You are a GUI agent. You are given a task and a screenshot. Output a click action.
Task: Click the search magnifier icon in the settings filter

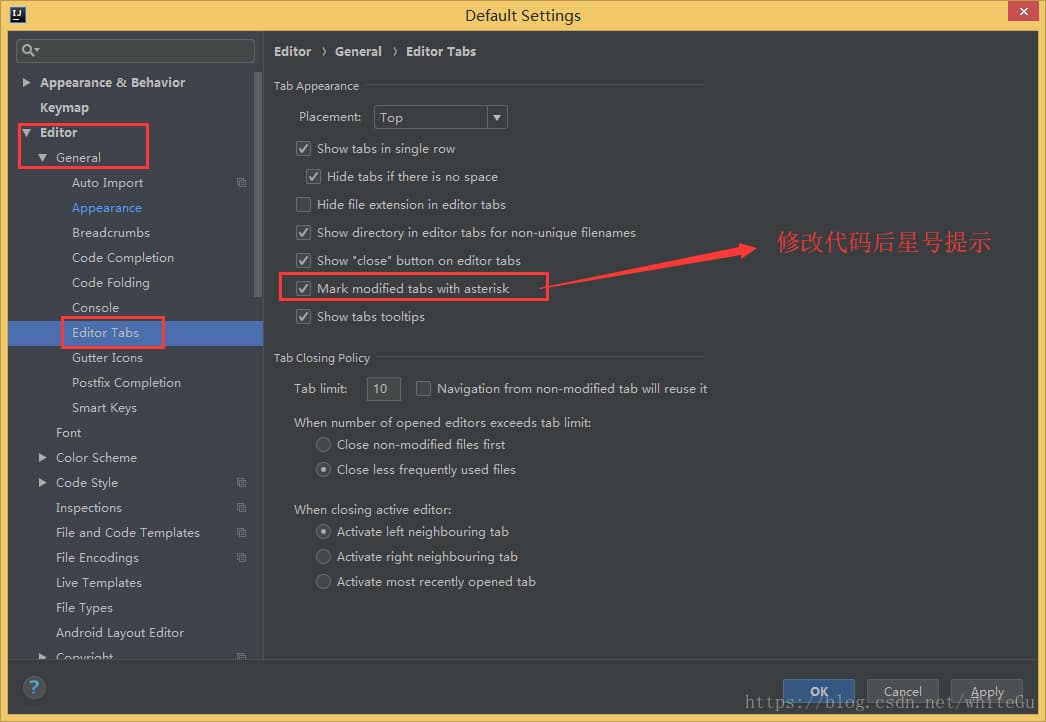(x=29, y=50)
